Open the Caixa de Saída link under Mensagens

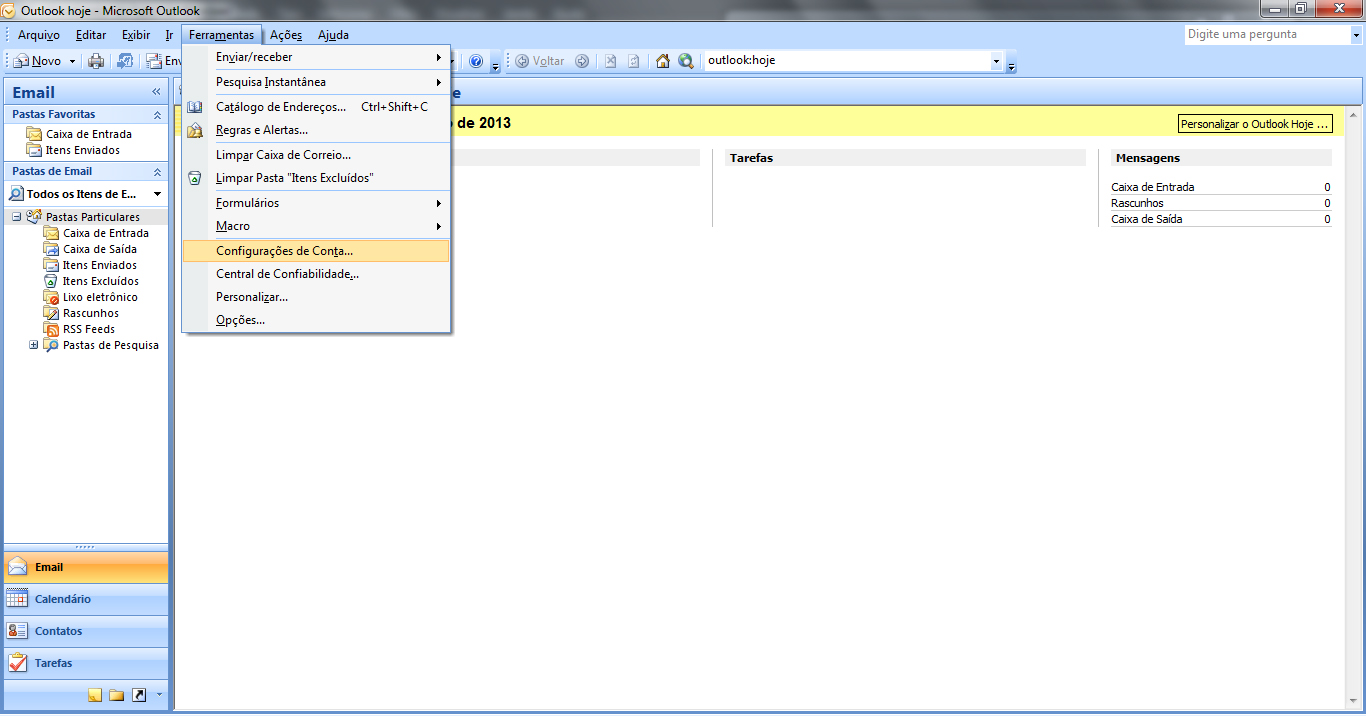click(1146, 219)
